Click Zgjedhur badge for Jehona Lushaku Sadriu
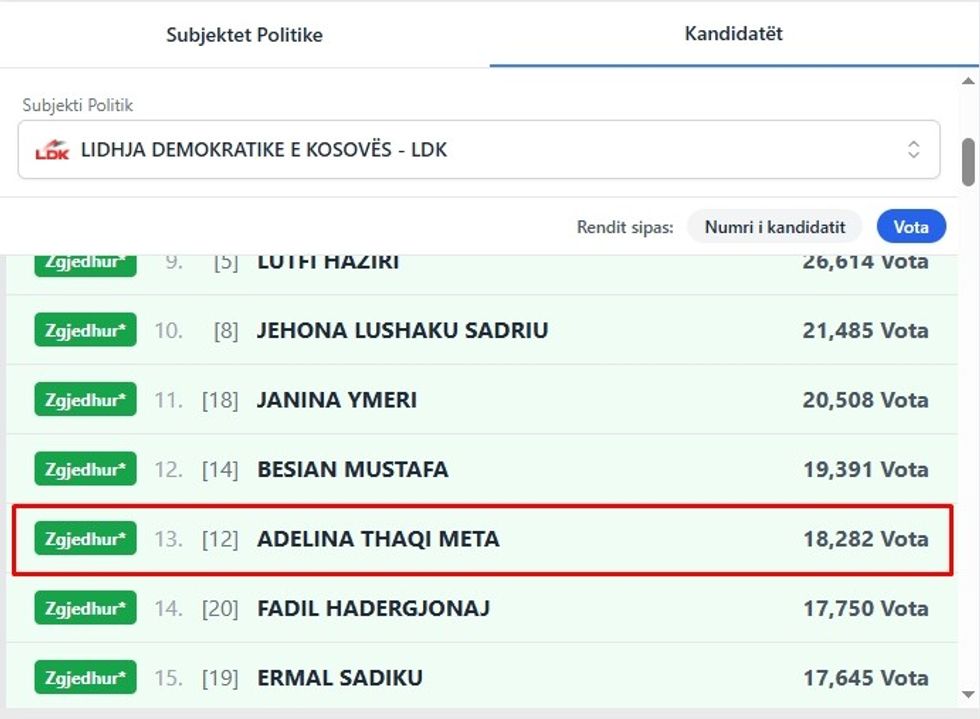Image resolution: width=980 pixels, height=719 pixels. [85, 331]
